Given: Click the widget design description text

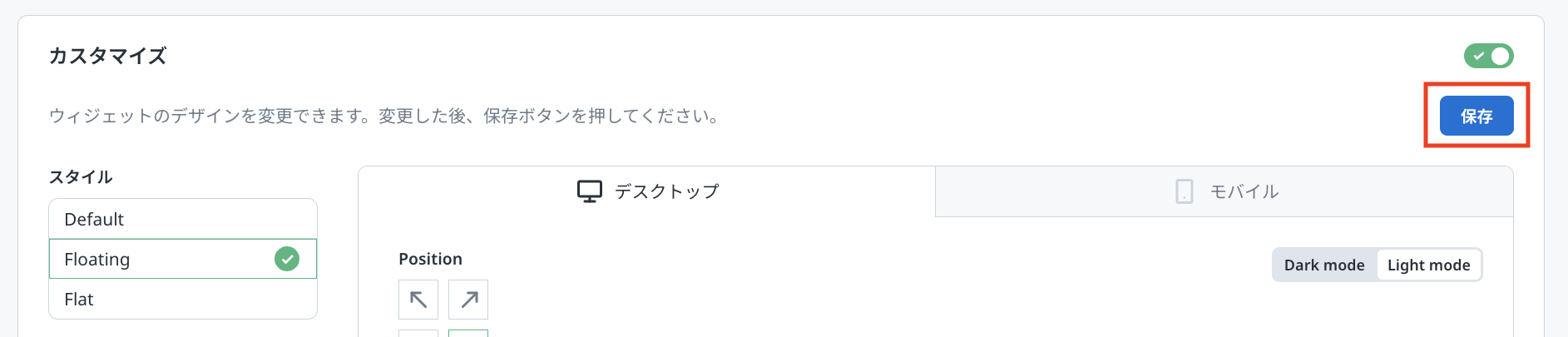Looking at the screenshot, I should pyautogui.click(x=384, y=116).
